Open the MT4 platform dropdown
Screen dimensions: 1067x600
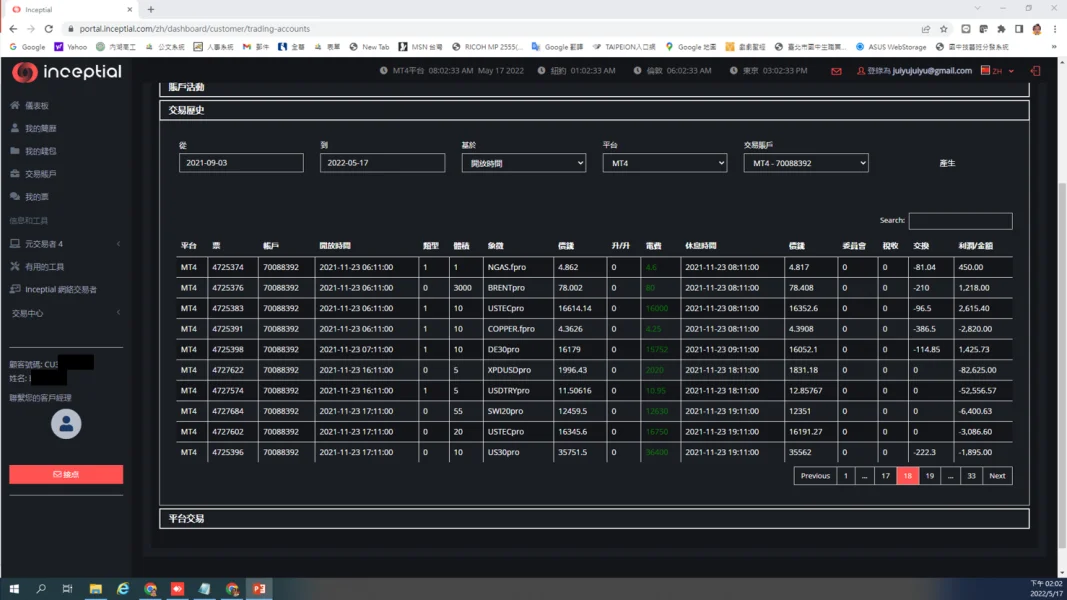pos(664,163)
